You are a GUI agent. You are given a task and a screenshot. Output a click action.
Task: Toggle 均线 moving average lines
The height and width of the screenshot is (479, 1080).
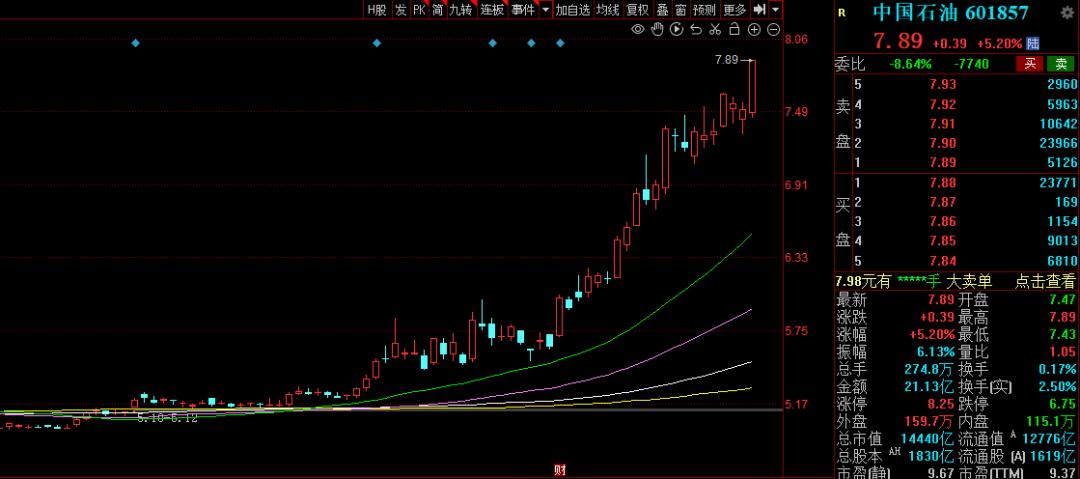click(607, 9)
